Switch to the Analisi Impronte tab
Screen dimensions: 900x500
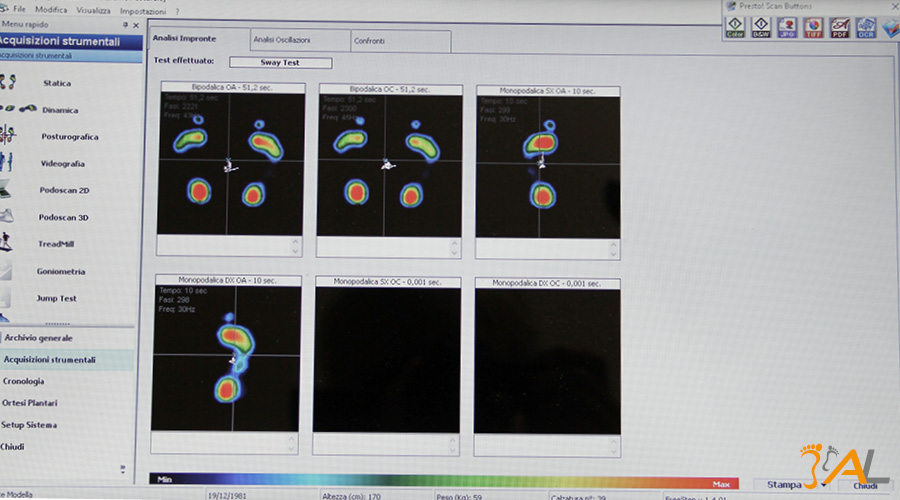click(x=199, y=38)
